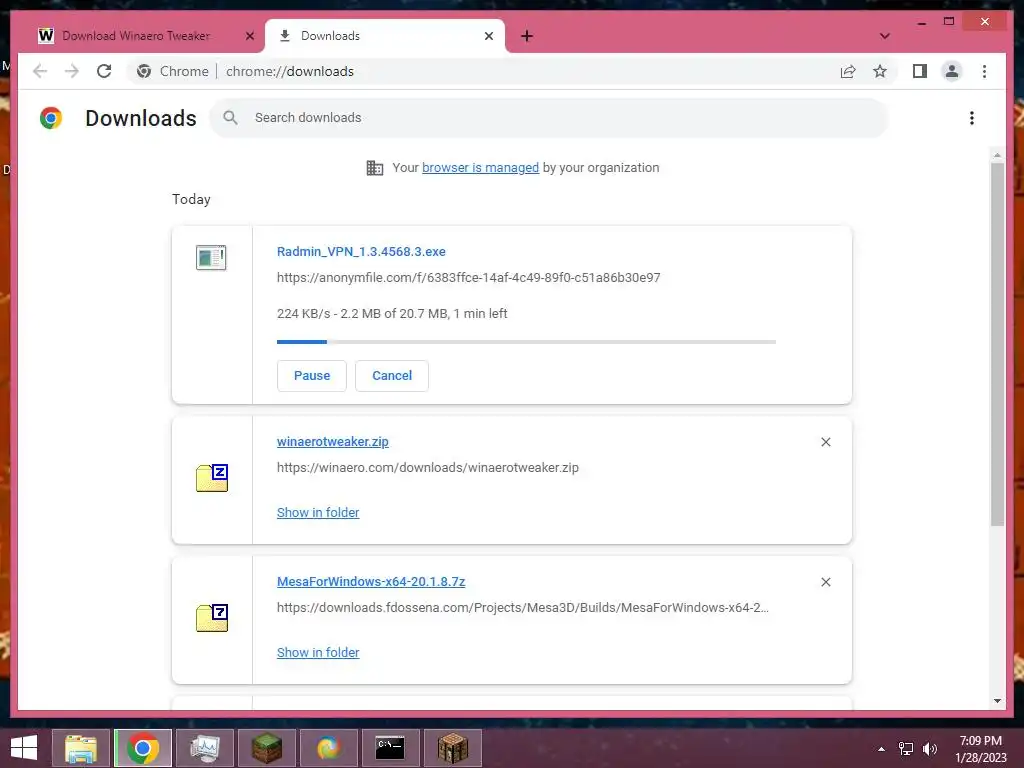
Task: Click the Radmin VPN exe file icon
Action: (211, 257)
